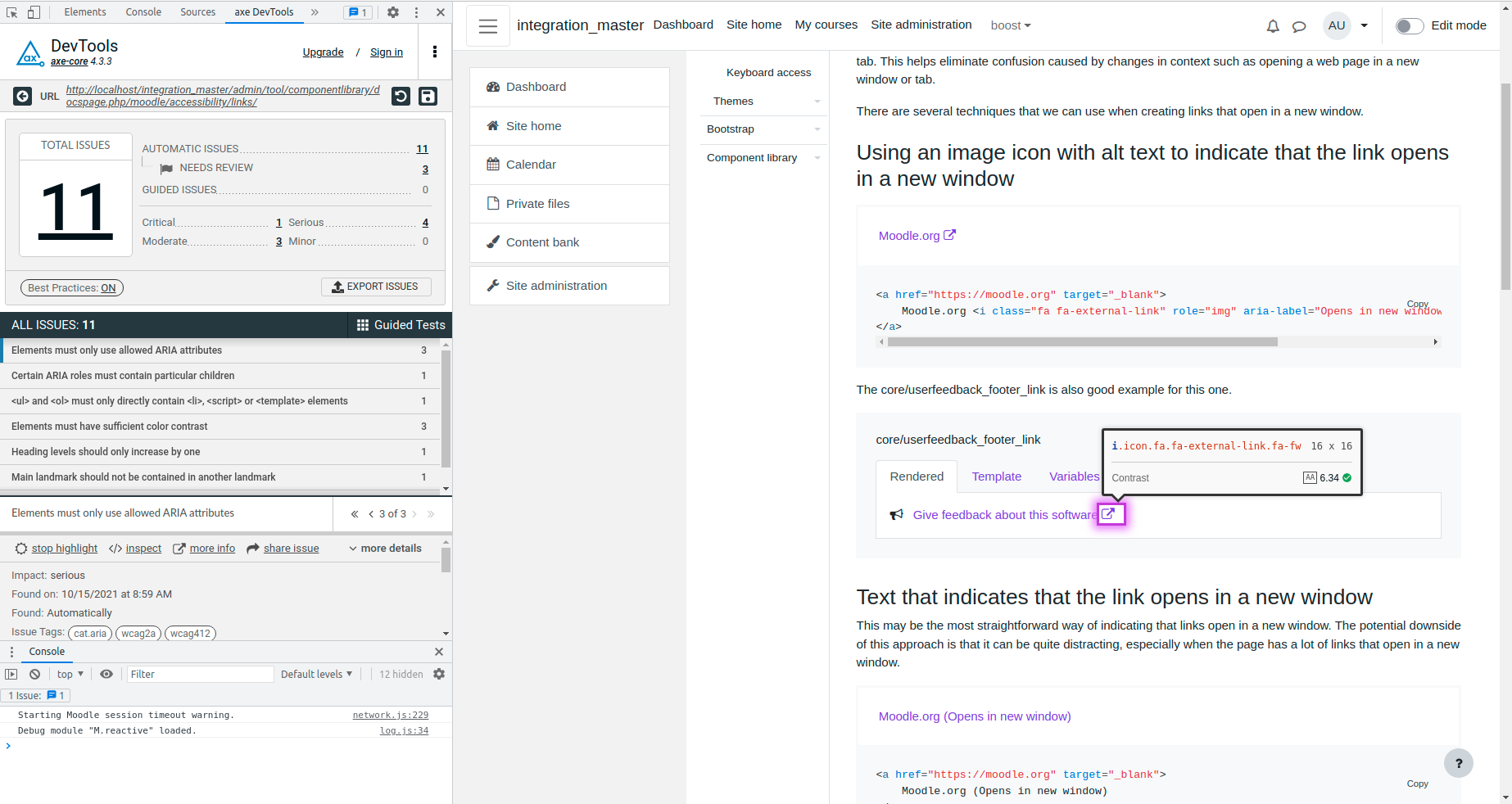This screenshot has height=804, width=1512.
Task: Select color contrast issue row
Action: point(220,427)
